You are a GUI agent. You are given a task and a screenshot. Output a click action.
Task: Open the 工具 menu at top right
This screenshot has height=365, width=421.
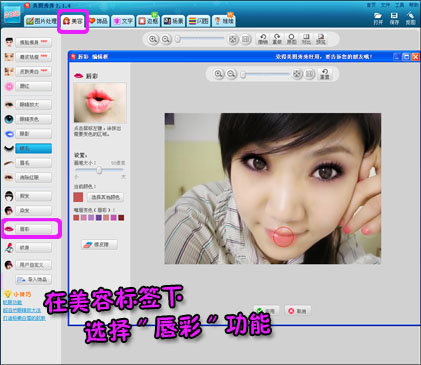[x=399, y=5]
